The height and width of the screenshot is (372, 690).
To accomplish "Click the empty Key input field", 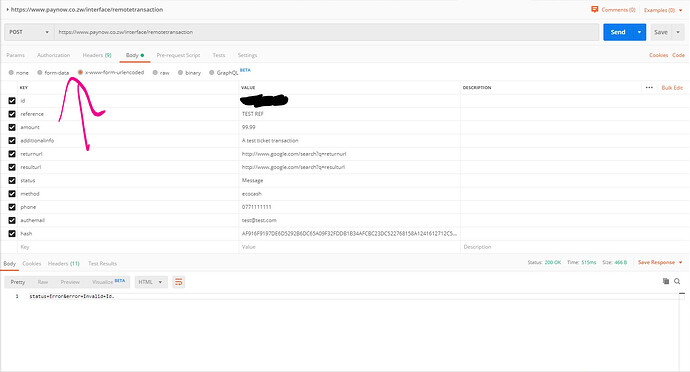I will tap(128, 247).
